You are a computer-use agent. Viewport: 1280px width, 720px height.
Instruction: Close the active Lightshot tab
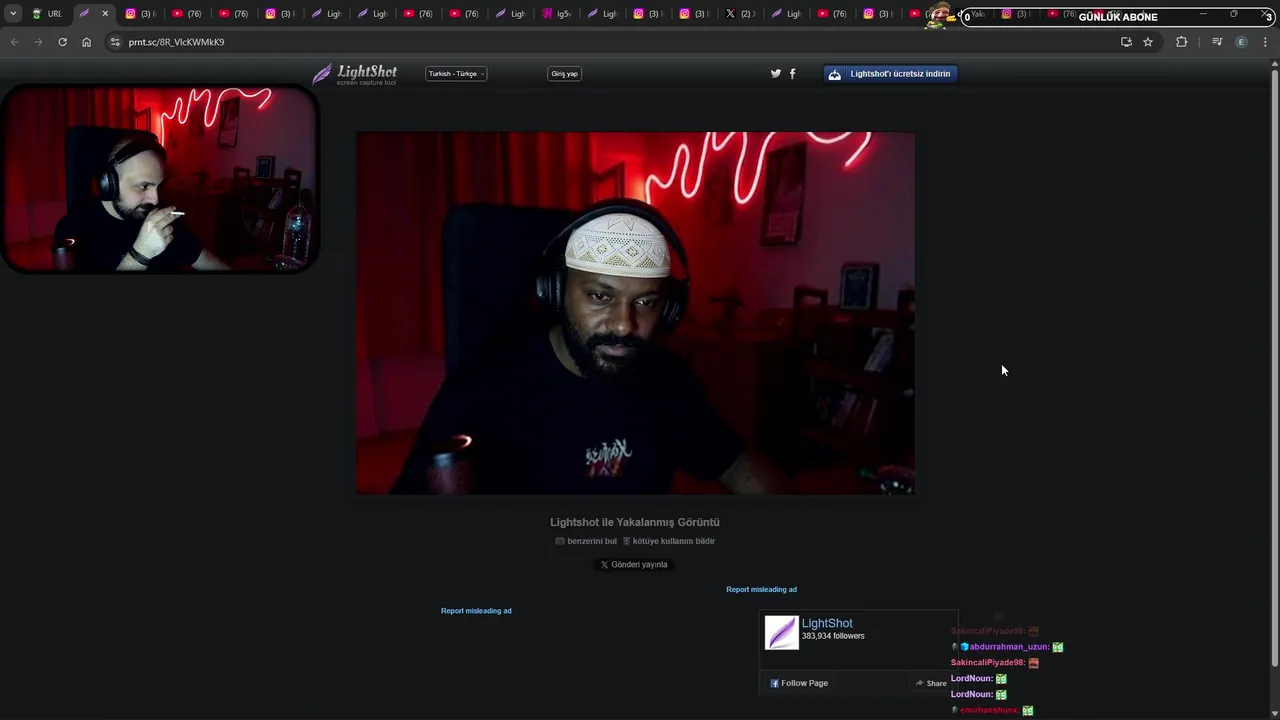[105, 14]
